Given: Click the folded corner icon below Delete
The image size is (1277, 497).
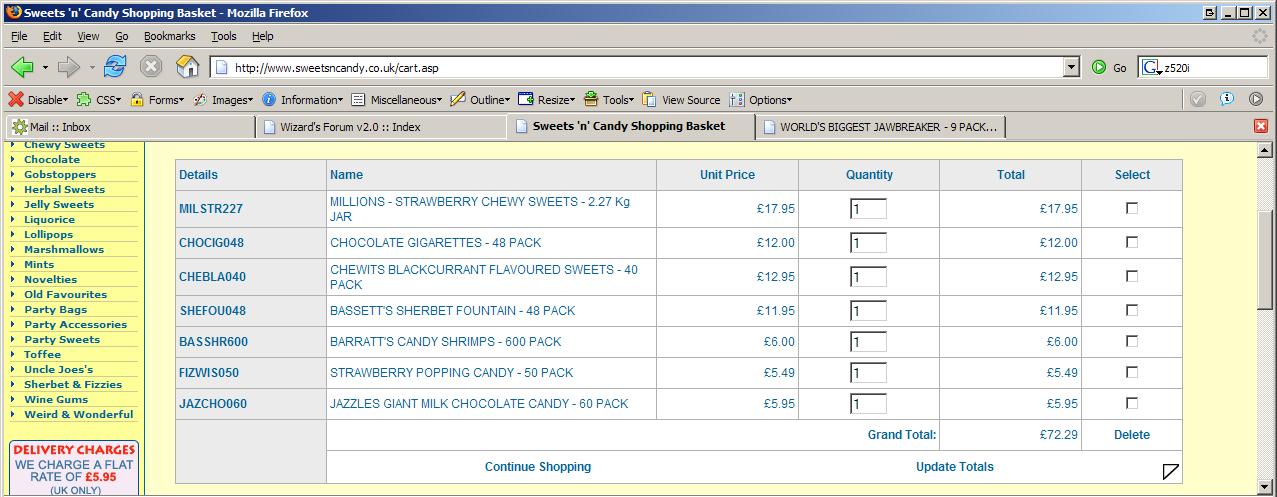Looking at the screenshot, I should 1171,471.
